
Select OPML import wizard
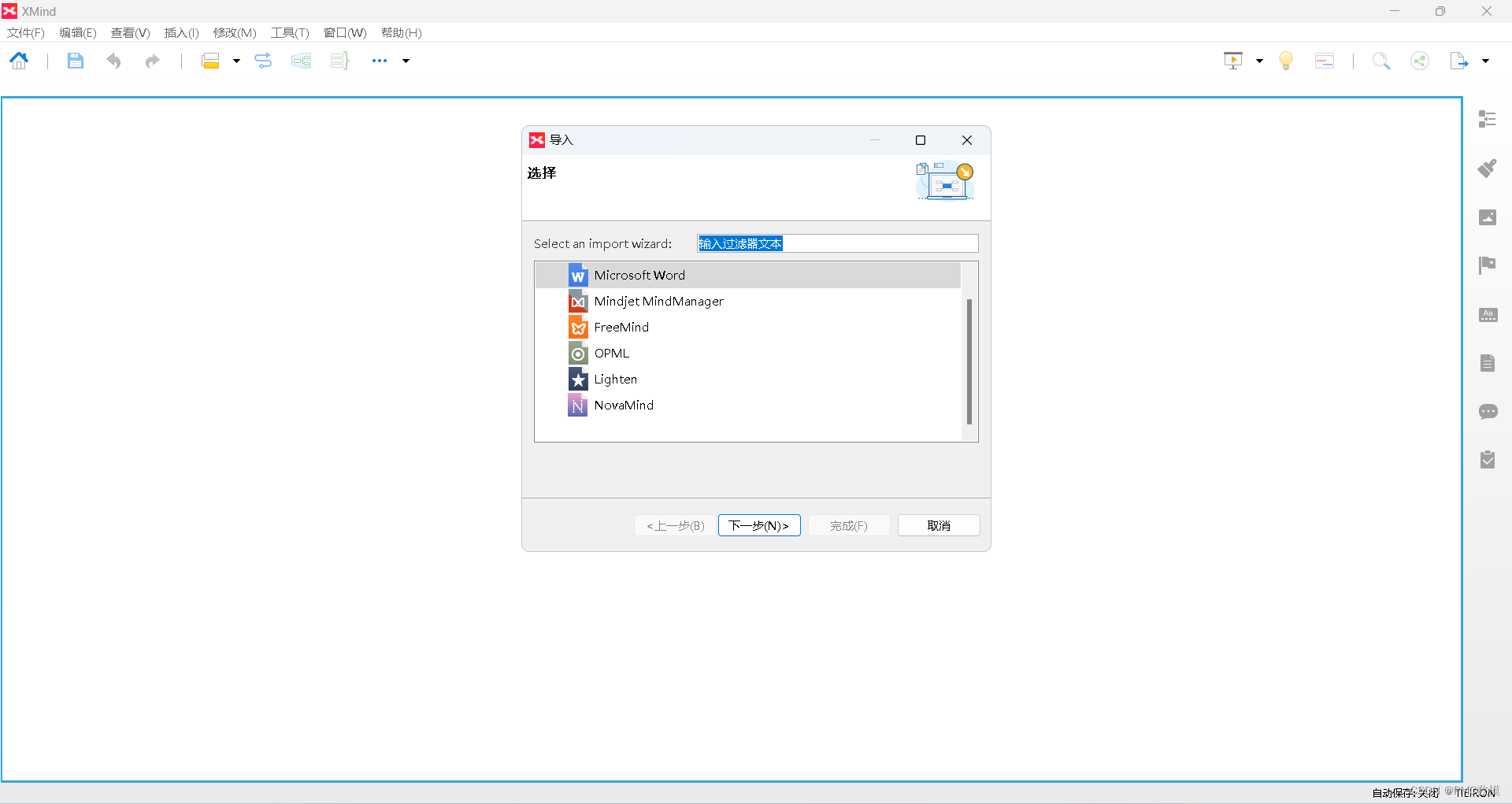[748, 353]
